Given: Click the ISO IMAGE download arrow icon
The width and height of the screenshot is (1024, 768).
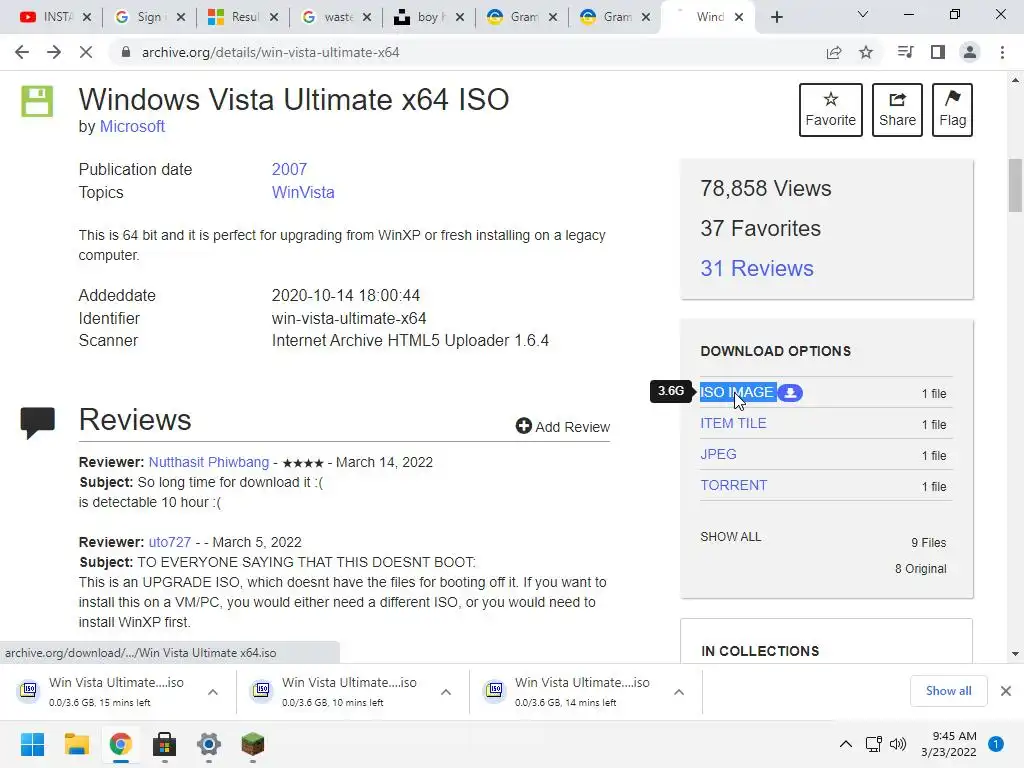Looking at the screenshot, I should (790, 393).
